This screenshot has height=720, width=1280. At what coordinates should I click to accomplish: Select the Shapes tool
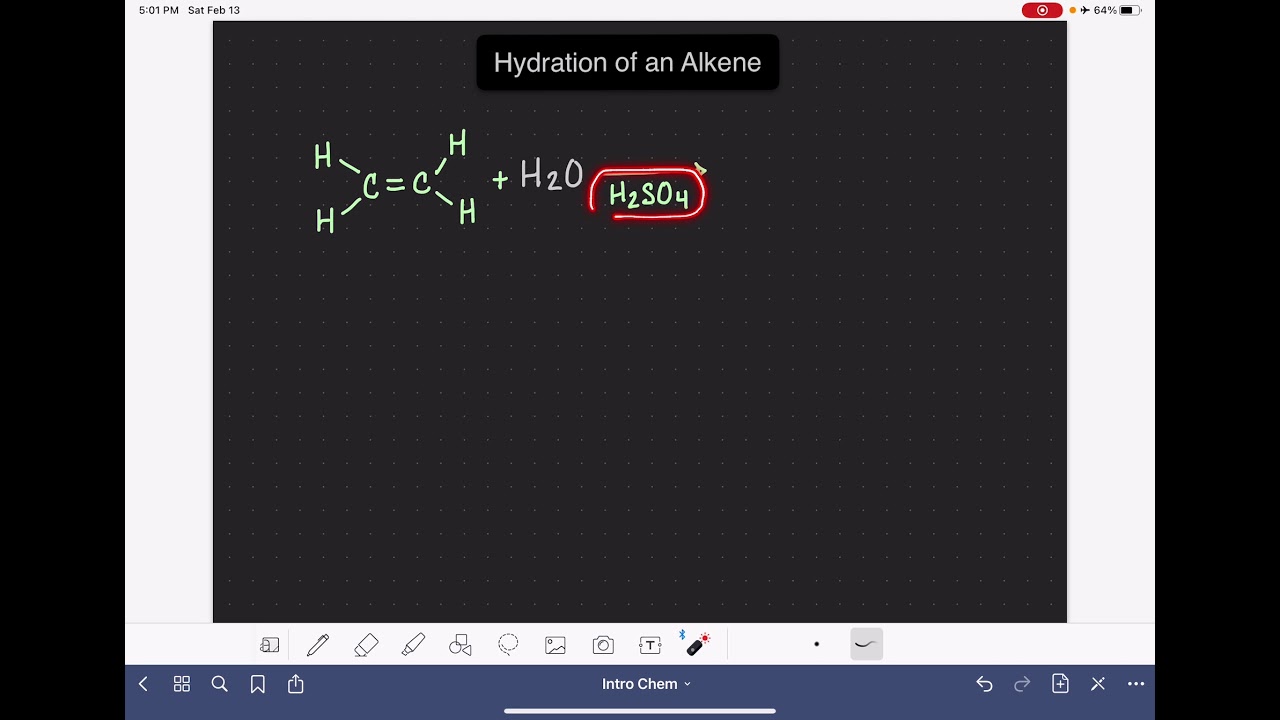point(460,645)
